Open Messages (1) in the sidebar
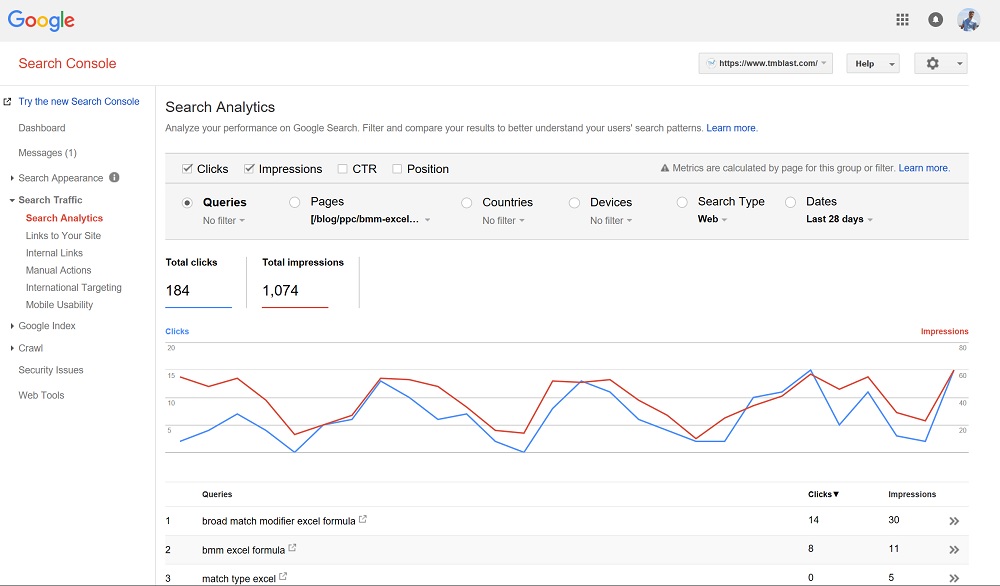This screenshot has height=586, width=1000. (47, 153)
